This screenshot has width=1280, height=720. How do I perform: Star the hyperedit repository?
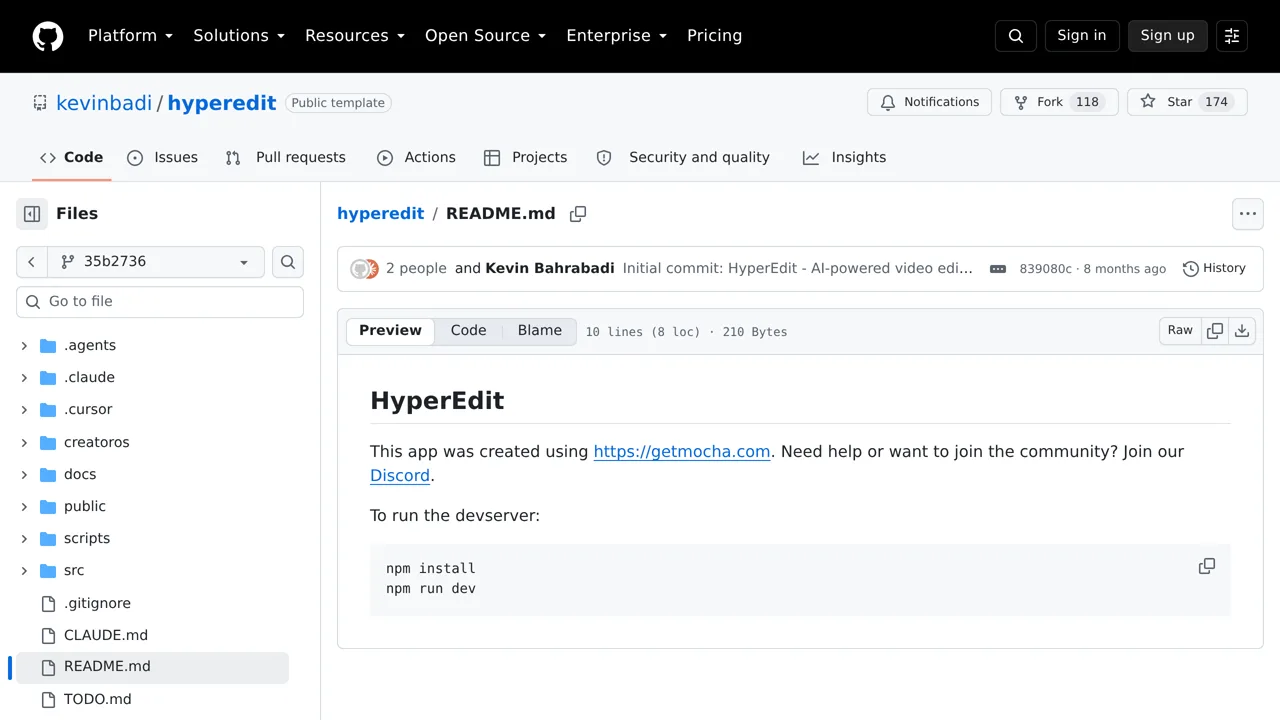[x=1187, y=102]
